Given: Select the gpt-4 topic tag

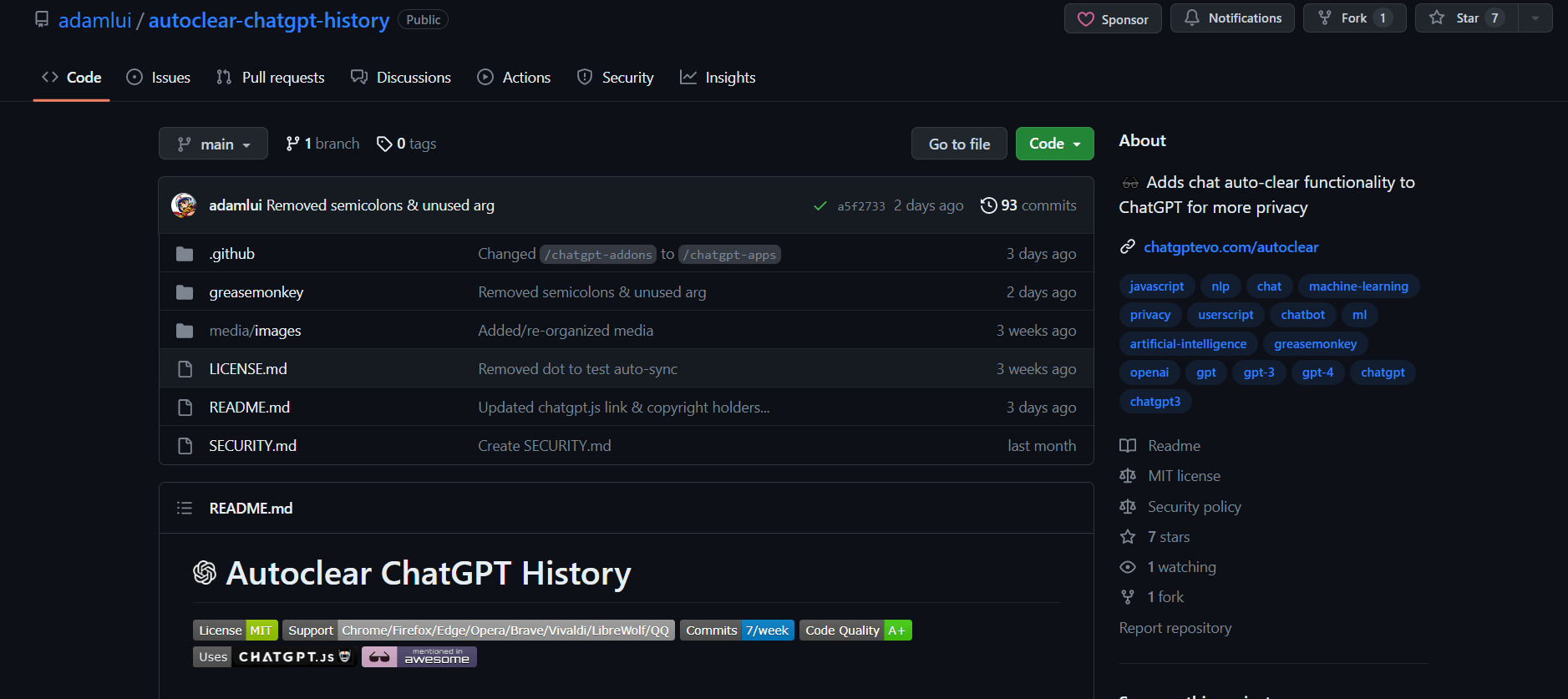Looking at the screenshot, I should [x=1317, y=372].
